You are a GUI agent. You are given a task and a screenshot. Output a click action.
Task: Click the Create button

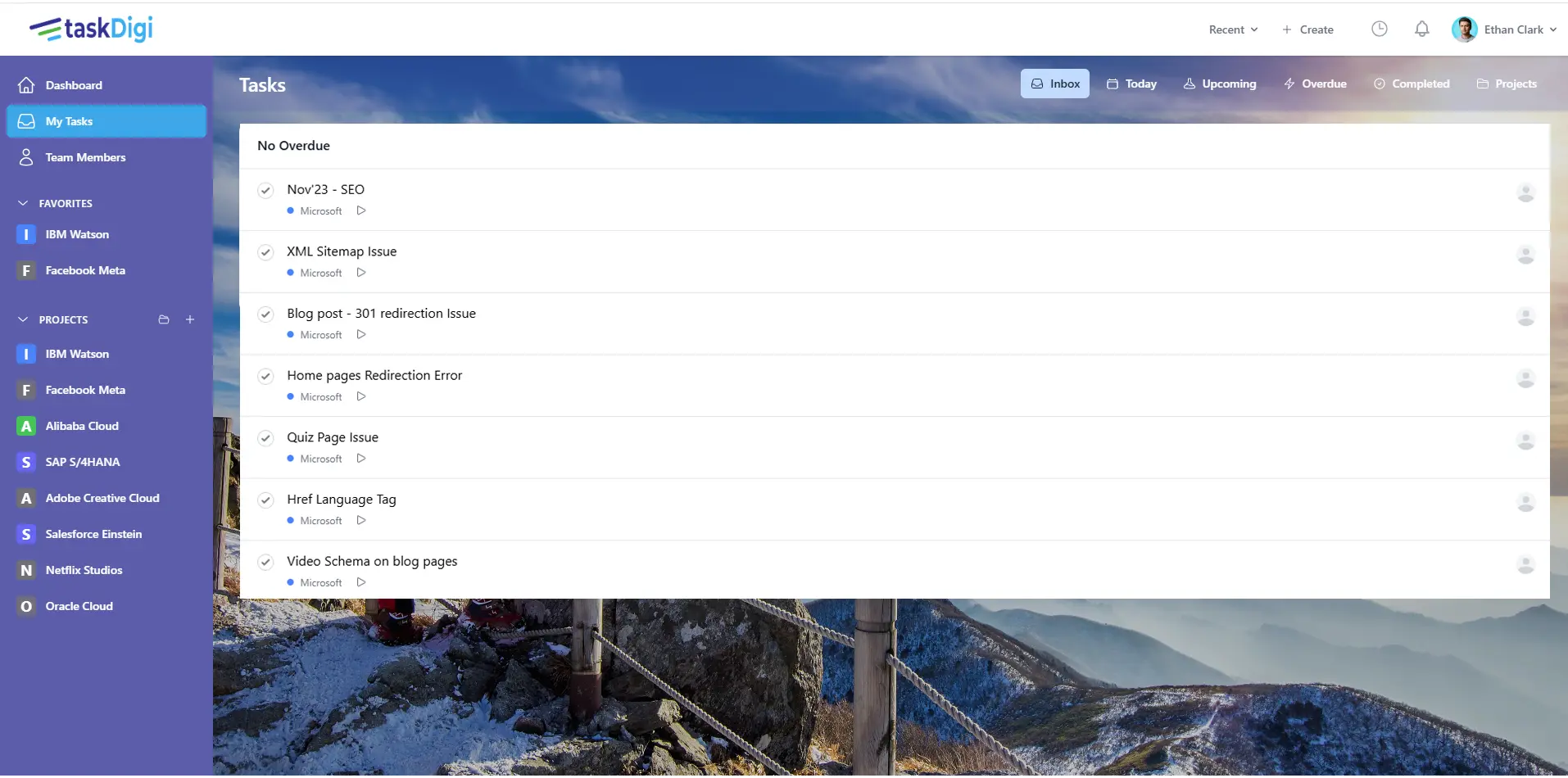pos(1308,29)
